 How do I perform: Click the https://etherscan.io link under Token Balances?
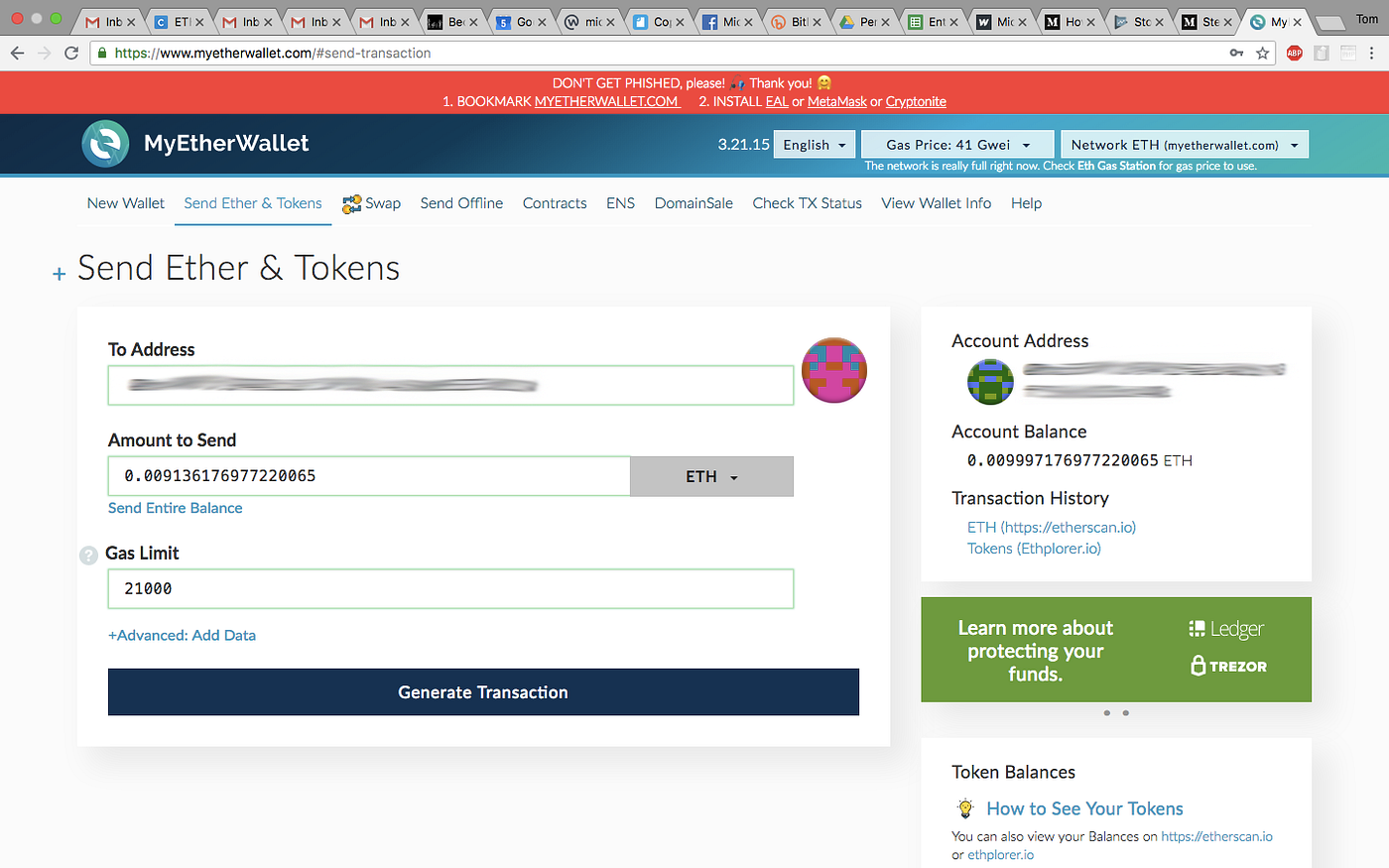pos(1216,836)
